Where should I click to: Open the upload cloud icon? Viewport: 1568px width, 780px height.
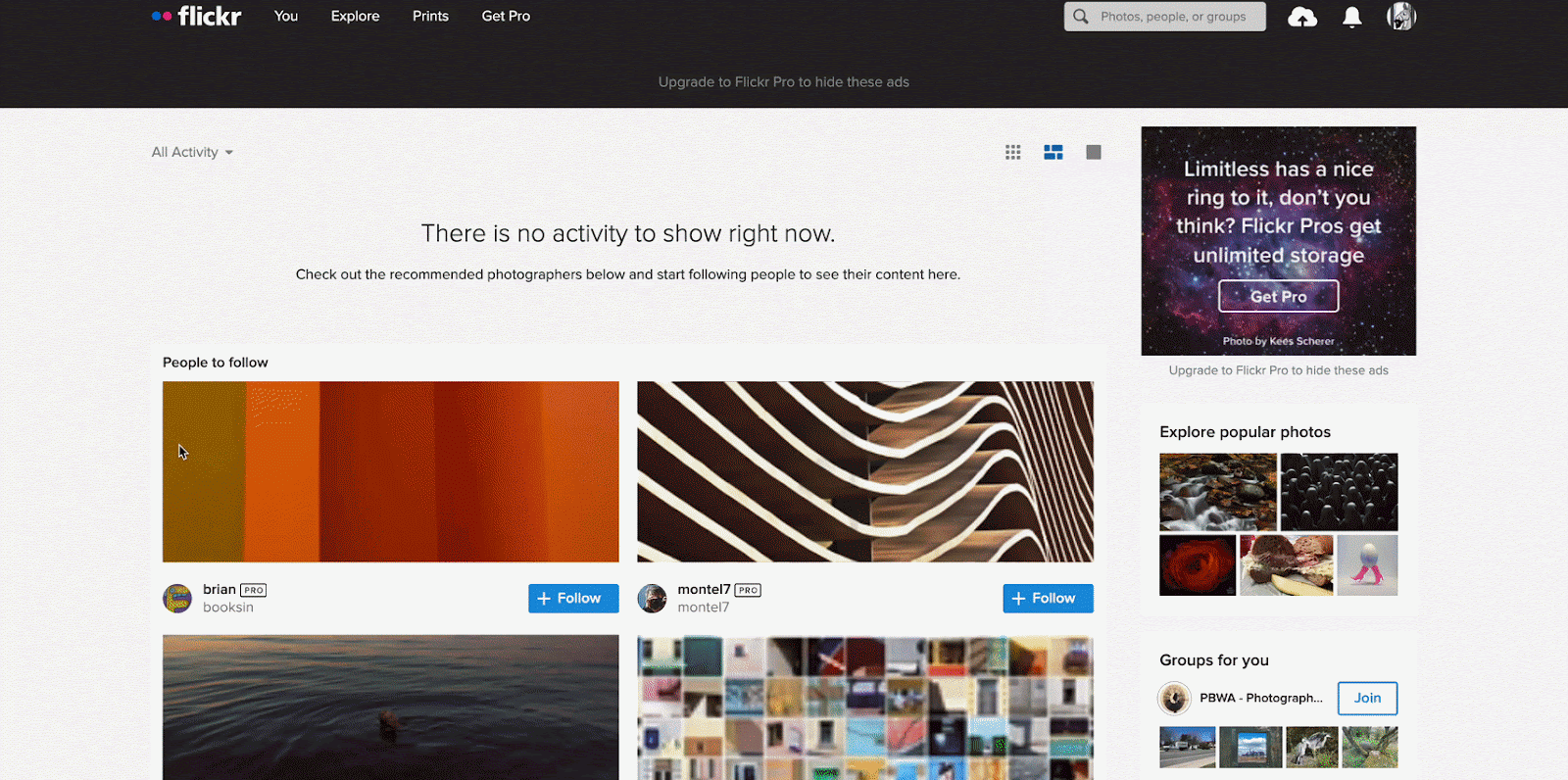(x=1302, y=17)
